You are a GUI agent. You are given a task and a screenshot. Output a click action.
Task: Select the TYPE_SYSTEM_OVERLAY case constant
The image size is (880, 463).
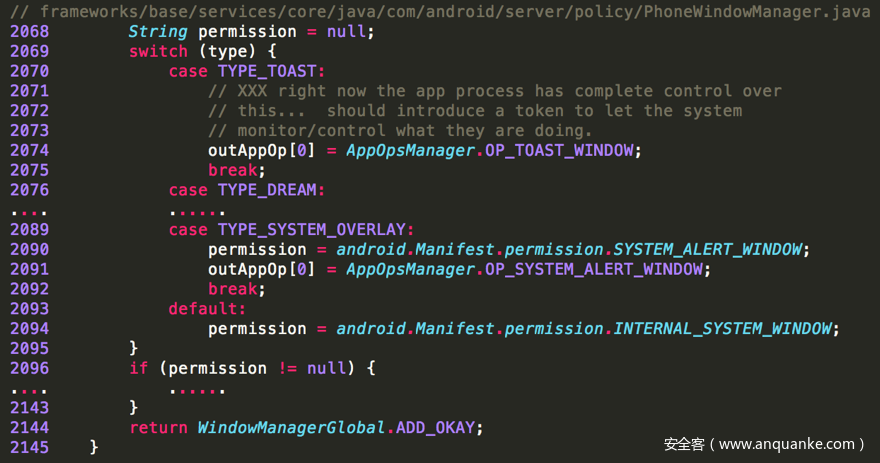tap(315, 229)
